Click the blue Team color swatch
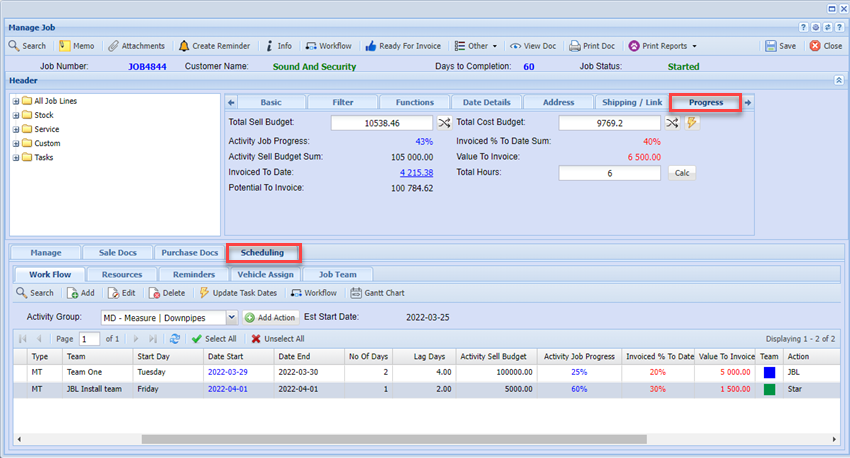Image resolution: width=850 pixels, height=458 pixels. [x=769, y=372]
